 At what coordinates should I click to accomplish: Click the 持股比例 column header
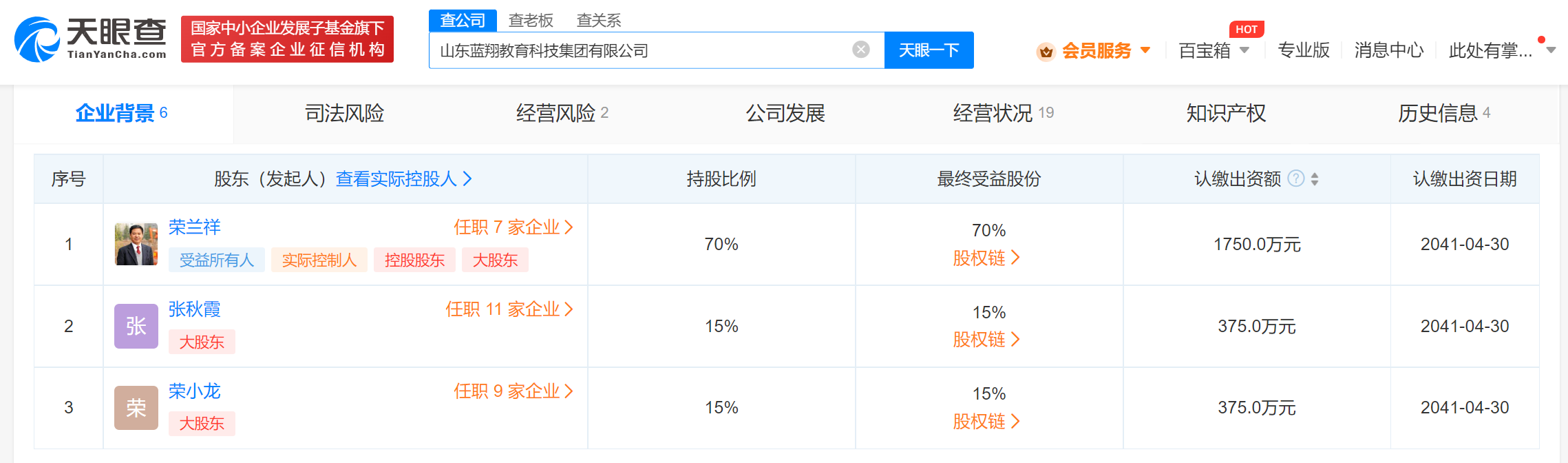721,179
